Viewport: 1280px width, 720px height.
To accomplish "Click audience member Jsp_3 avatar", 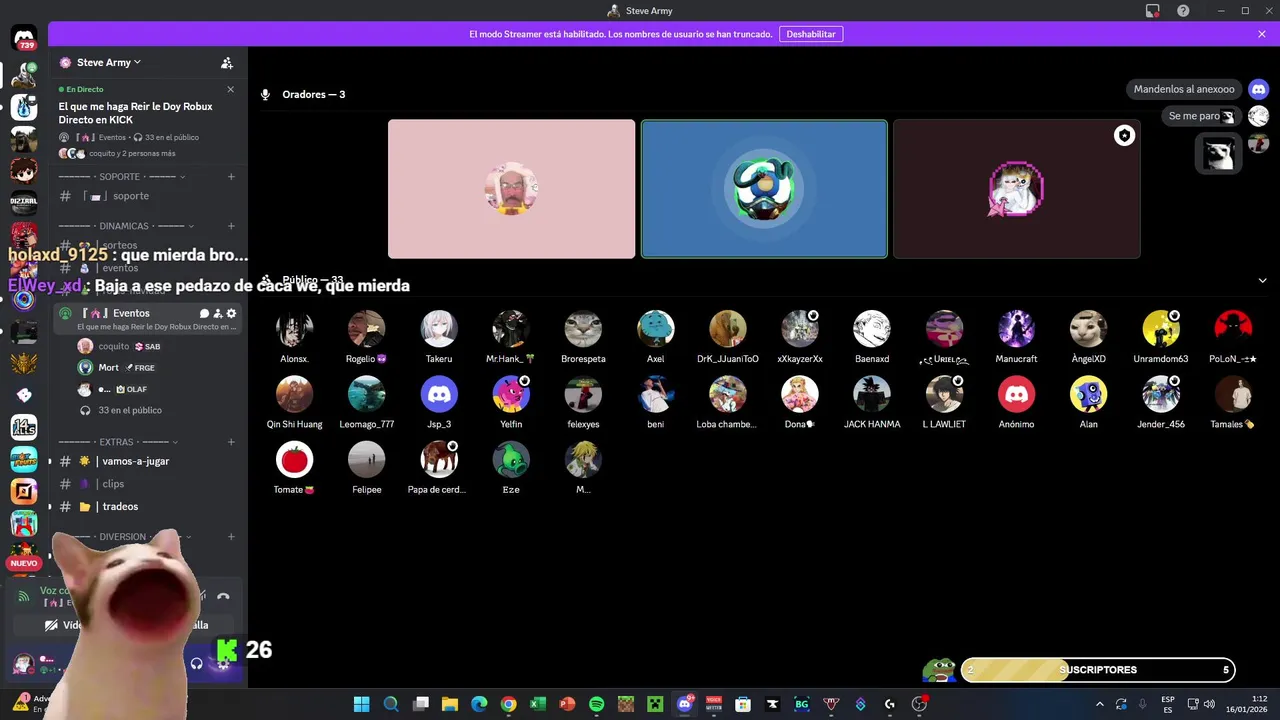I will (439, 395).
